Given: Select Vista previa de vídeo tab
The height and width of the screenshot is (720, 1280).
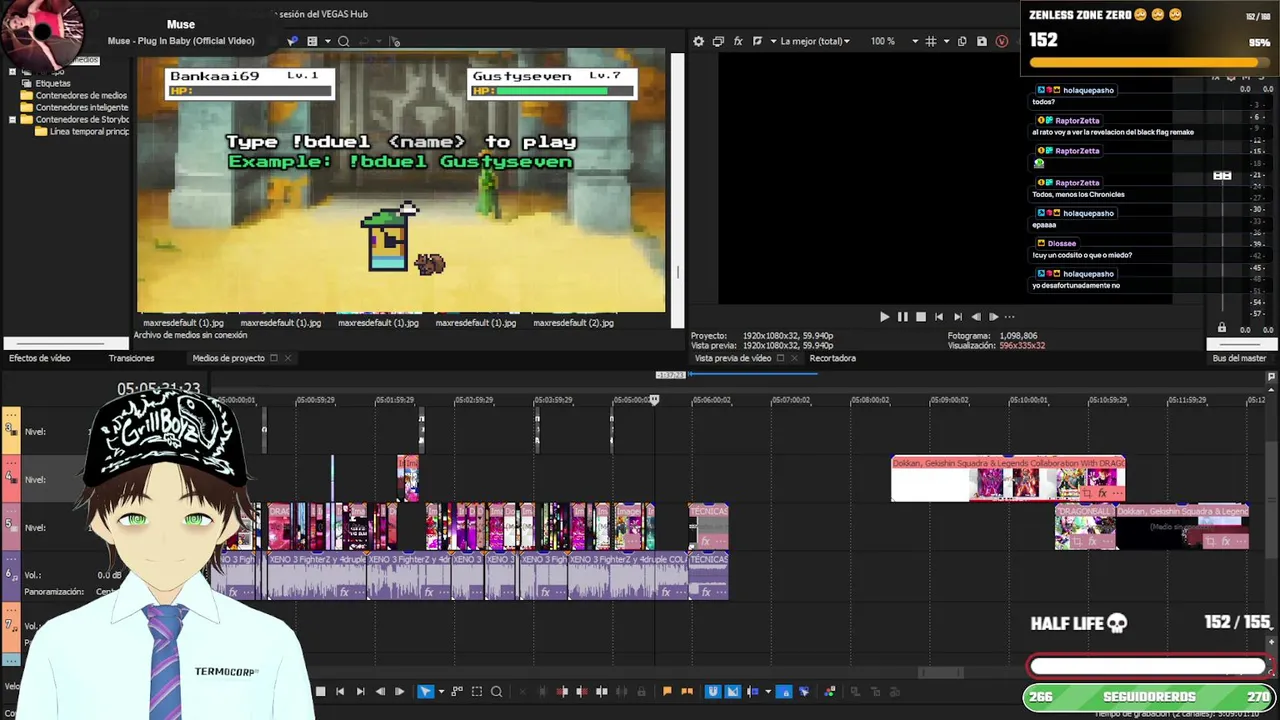Looking at the screenshot, I should (x=733, y=358).
